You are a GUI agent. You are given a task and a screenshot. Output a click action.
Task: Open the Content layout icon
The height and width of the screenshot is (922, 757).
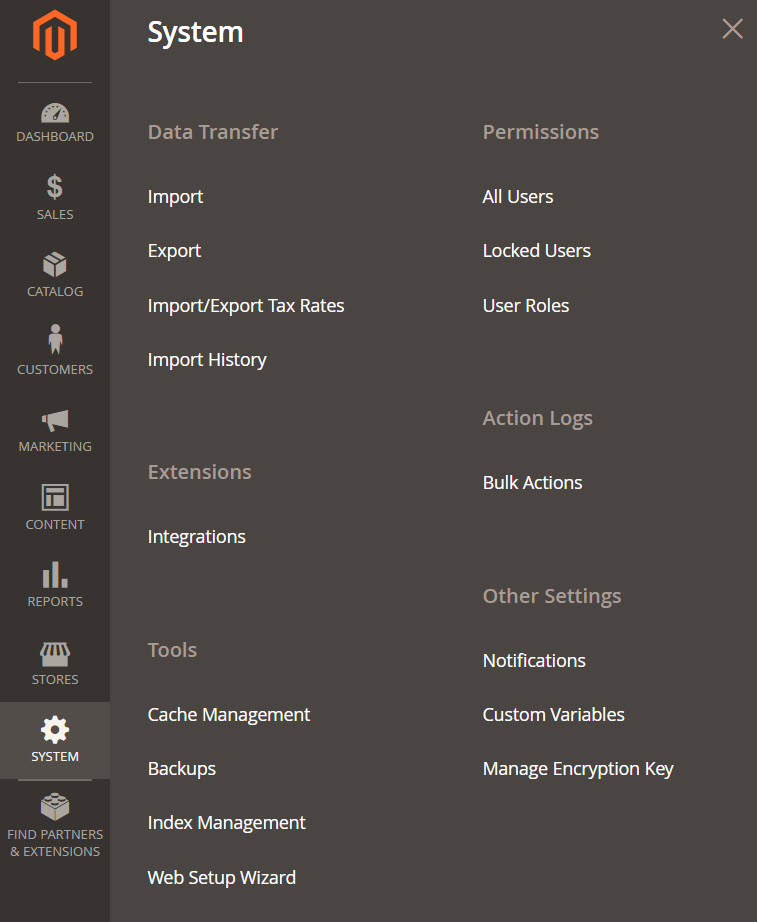pos(55,497)
